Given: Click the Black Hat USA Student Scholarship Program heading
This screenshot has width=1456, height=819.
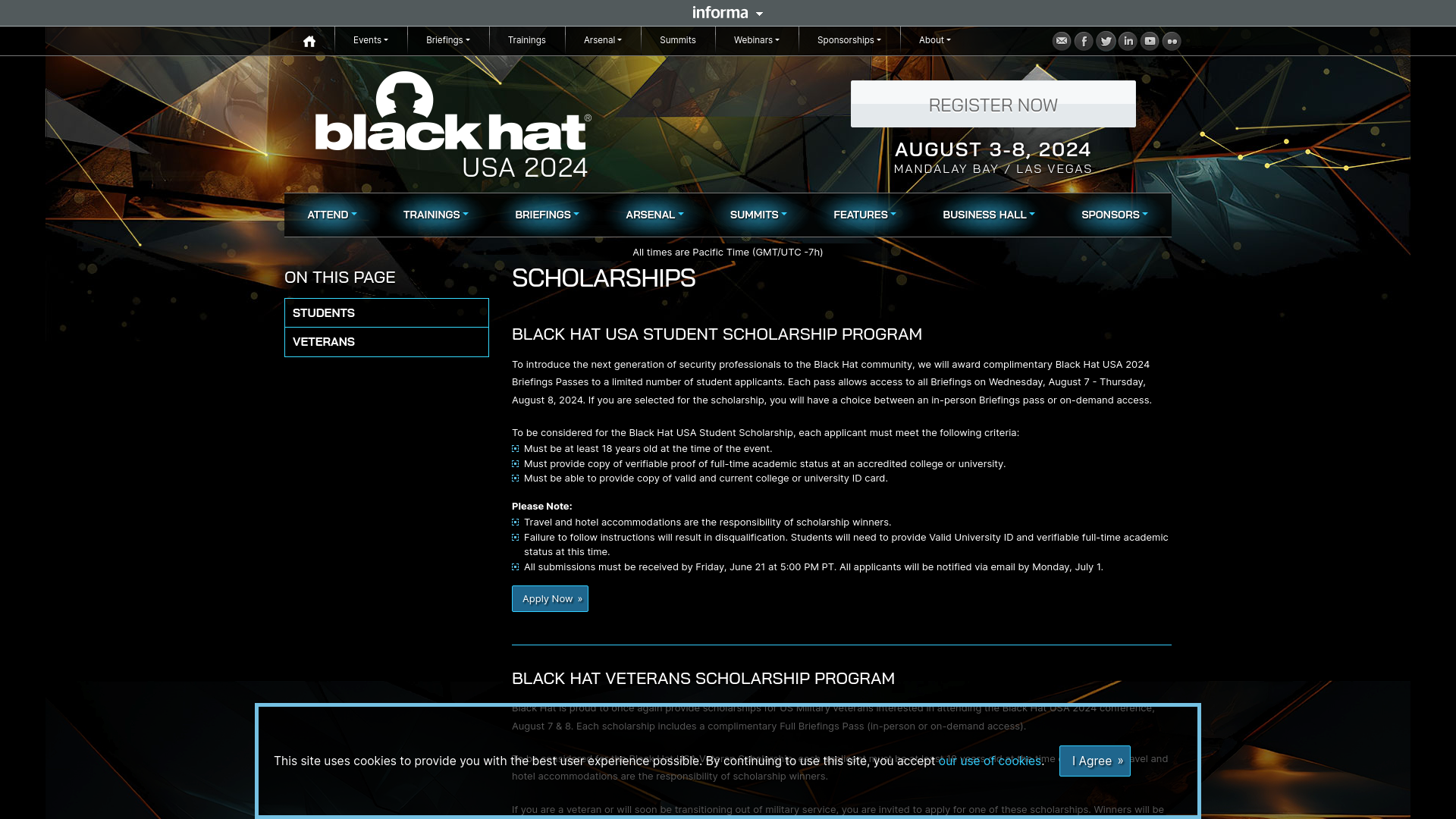Looking at the screenshot, I should tap(717, 334).
